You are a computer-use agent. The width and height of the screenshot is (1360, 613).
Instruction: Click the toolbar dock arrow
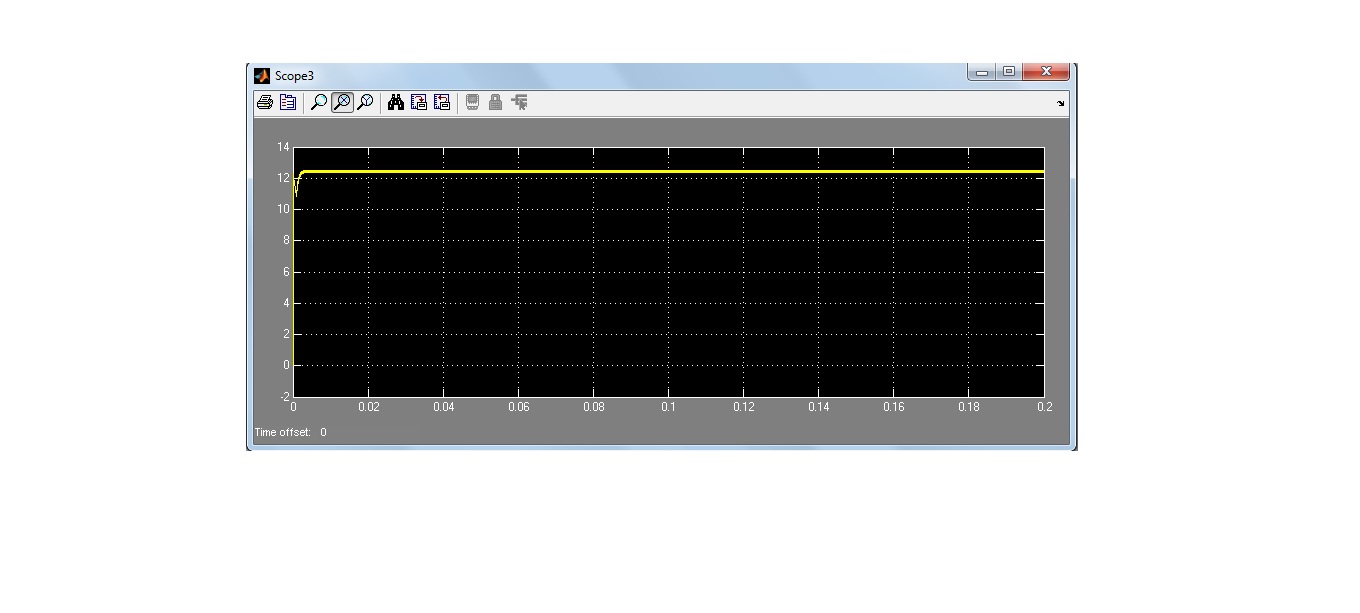point(1060,103)
